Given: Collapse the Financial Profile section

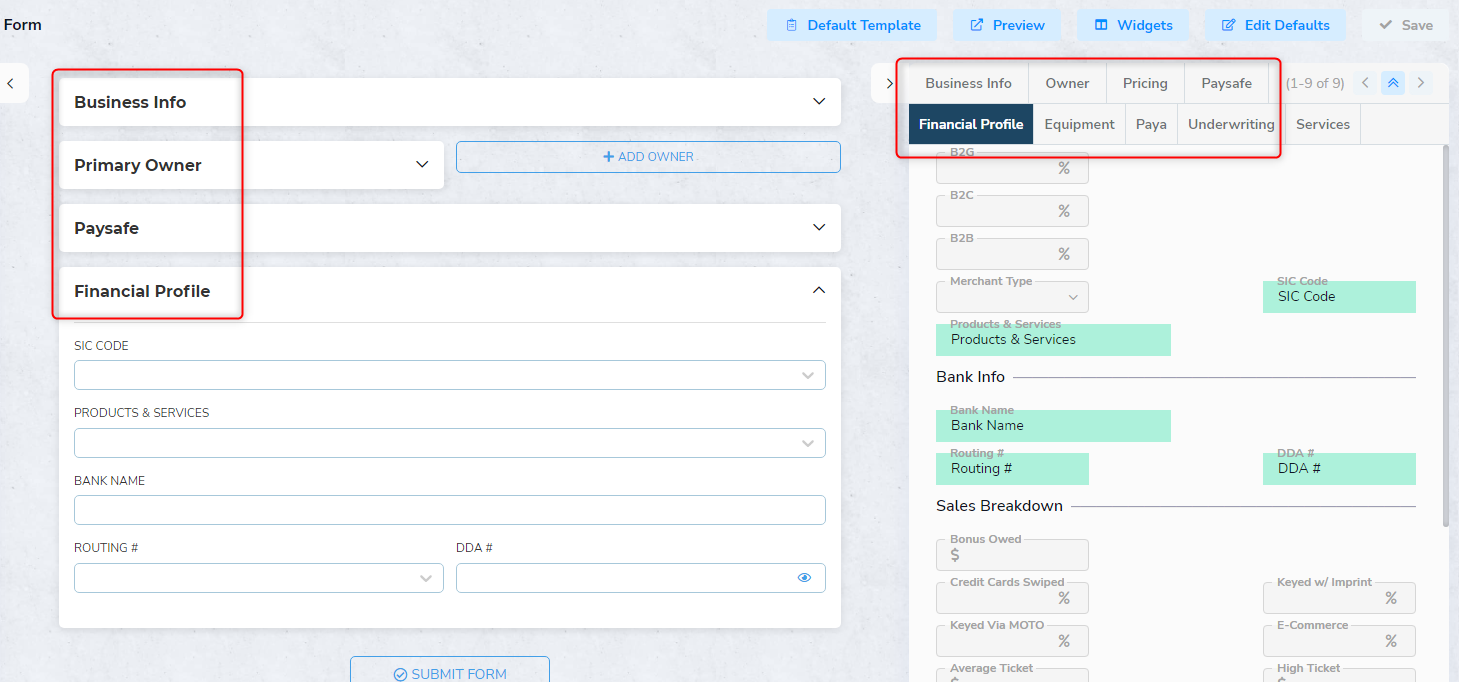Looking at the screenshot, I should pos(819,291).
